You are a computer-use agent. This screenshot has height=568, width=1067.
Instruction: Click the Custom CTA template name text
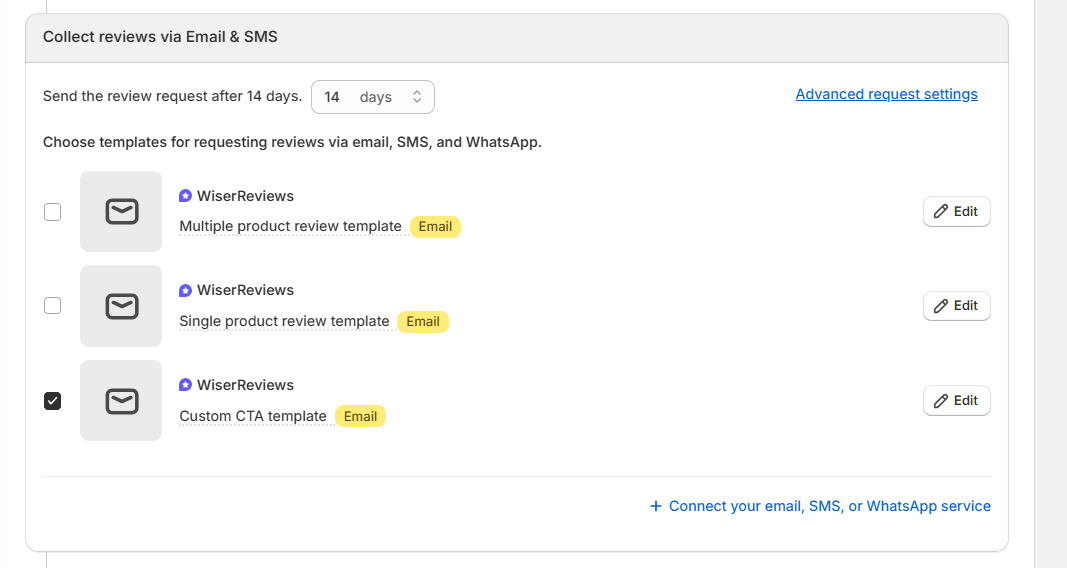coord(253,416)
